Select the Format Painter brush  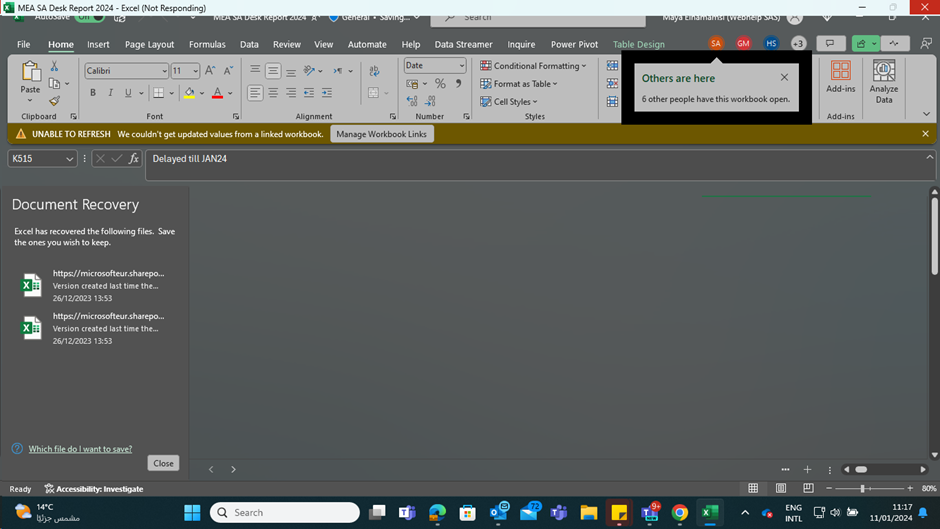pos(55,101)
